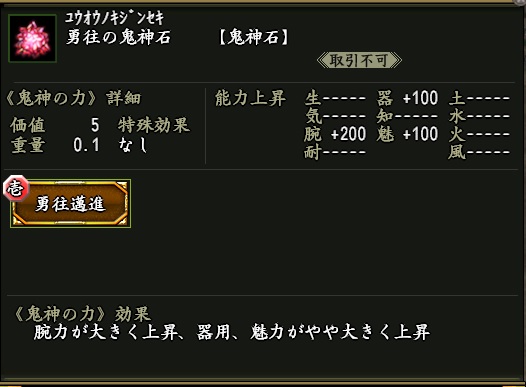Screen dimensions: 526x387
Task: Click the 能力上昇 label
Action: pos(250,98)
